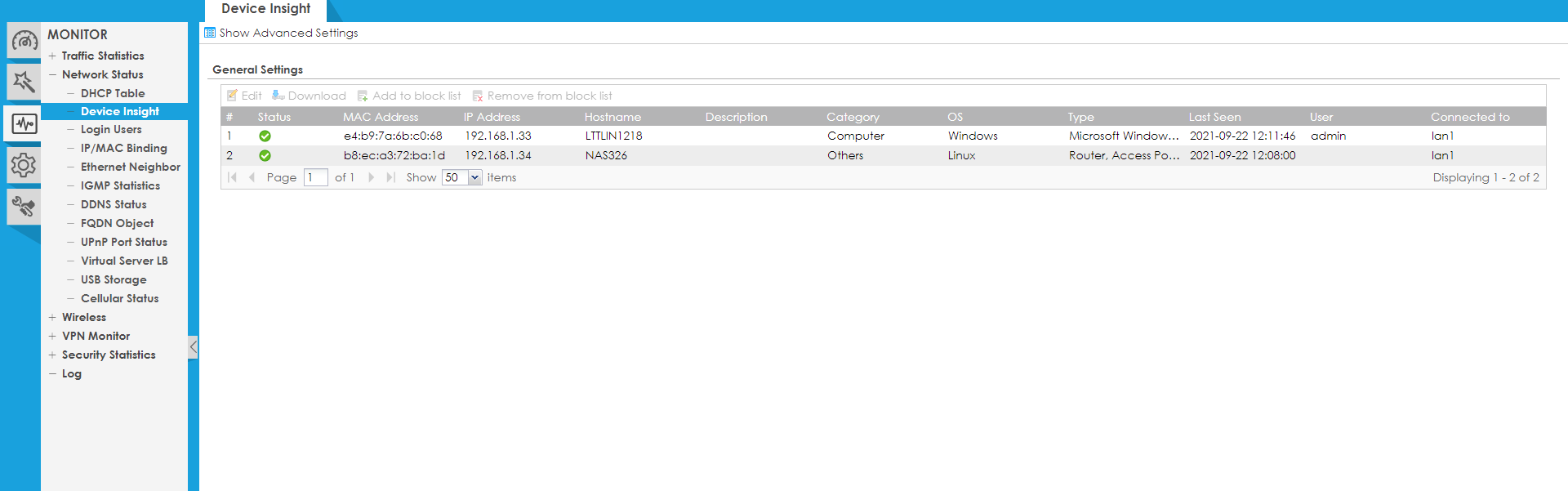1568x491 pixels.
Task: Click the Download icon in toolbar
Action: pos(278,96)
